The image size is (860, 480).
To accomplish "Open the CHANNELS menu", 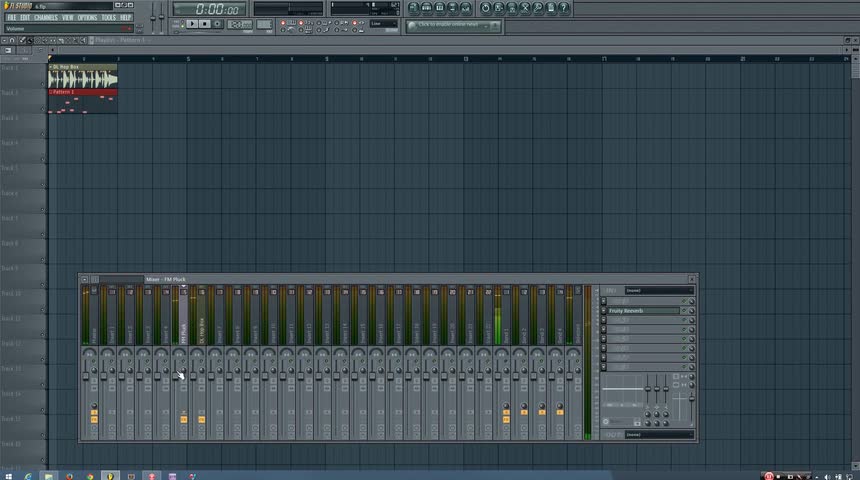I will [x=46, y=17].
